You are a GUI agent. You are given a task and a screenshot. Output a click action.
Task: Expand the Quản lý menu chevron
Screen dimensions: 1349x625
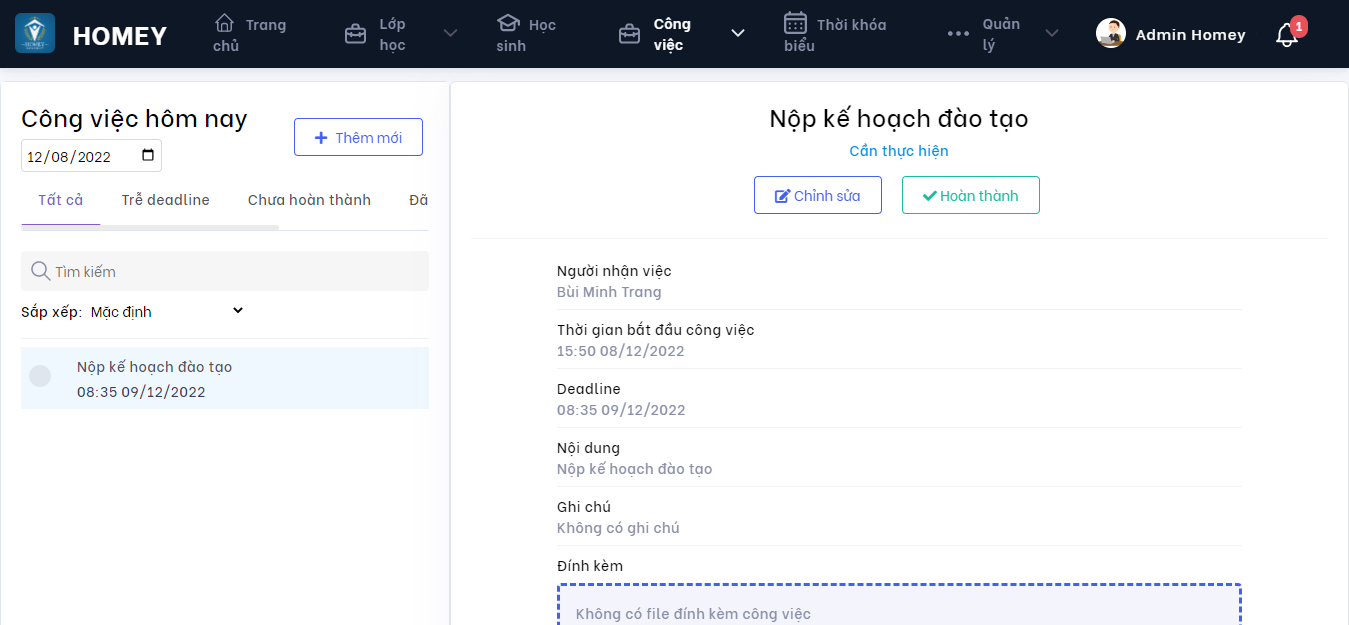coord(1052,34)
